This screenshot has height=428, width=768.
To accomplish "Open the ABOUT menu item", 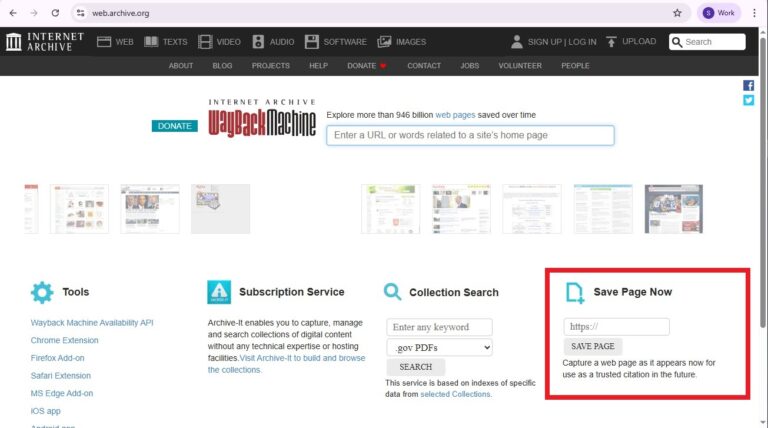I will click(x=181, y=66).
